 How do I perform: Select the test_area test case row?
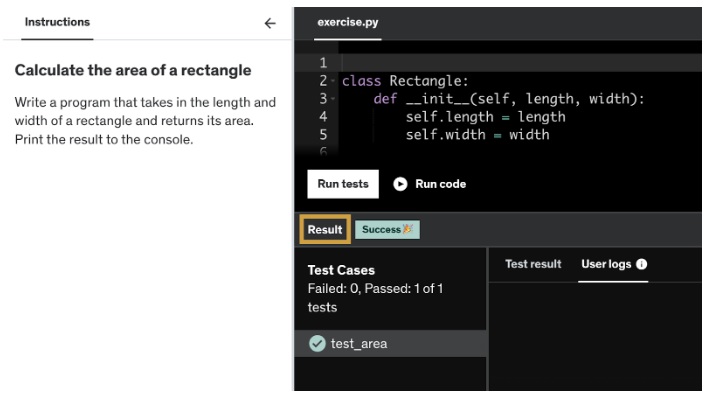coord(390,344)
